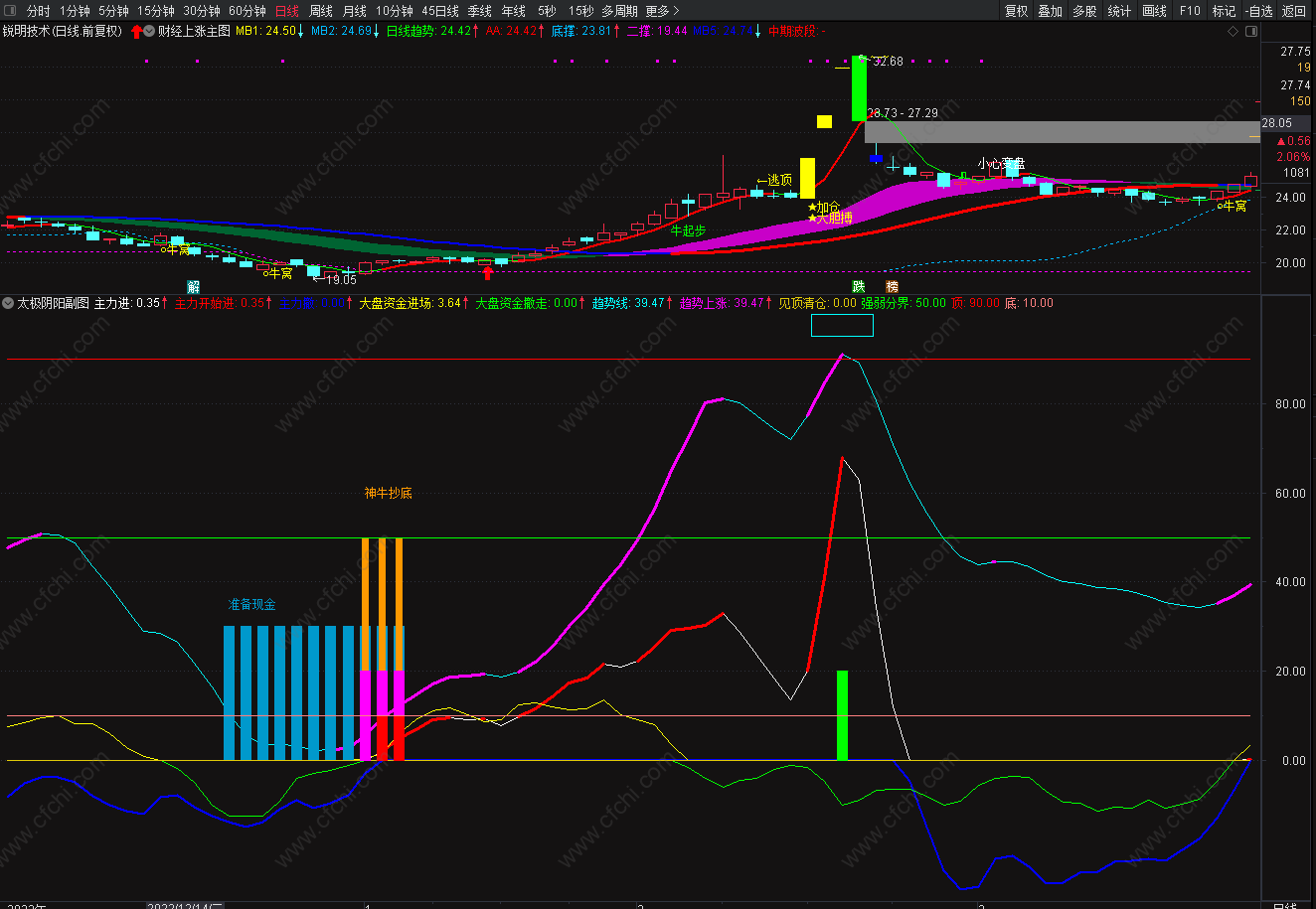This screenshot has width=1316, height=909.
Task: Select the 5秒 period
Action: (547, 11)
